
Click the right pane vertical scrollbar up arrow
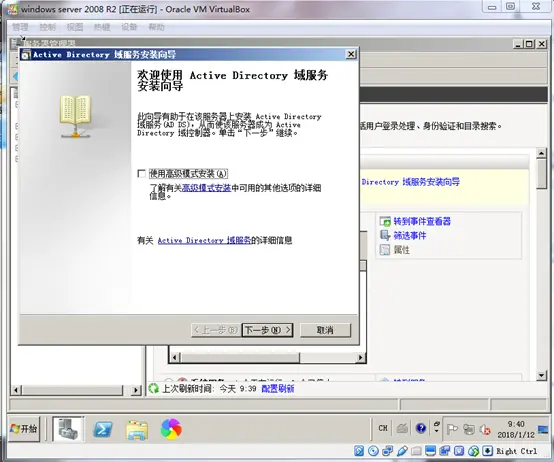(x=541, y=153)
